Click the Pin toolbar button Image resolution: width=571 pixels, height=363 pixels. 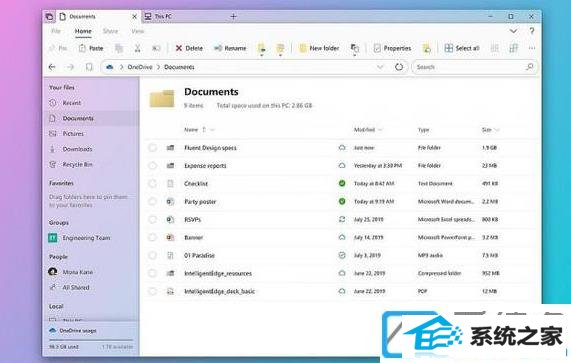pos(58,48)
